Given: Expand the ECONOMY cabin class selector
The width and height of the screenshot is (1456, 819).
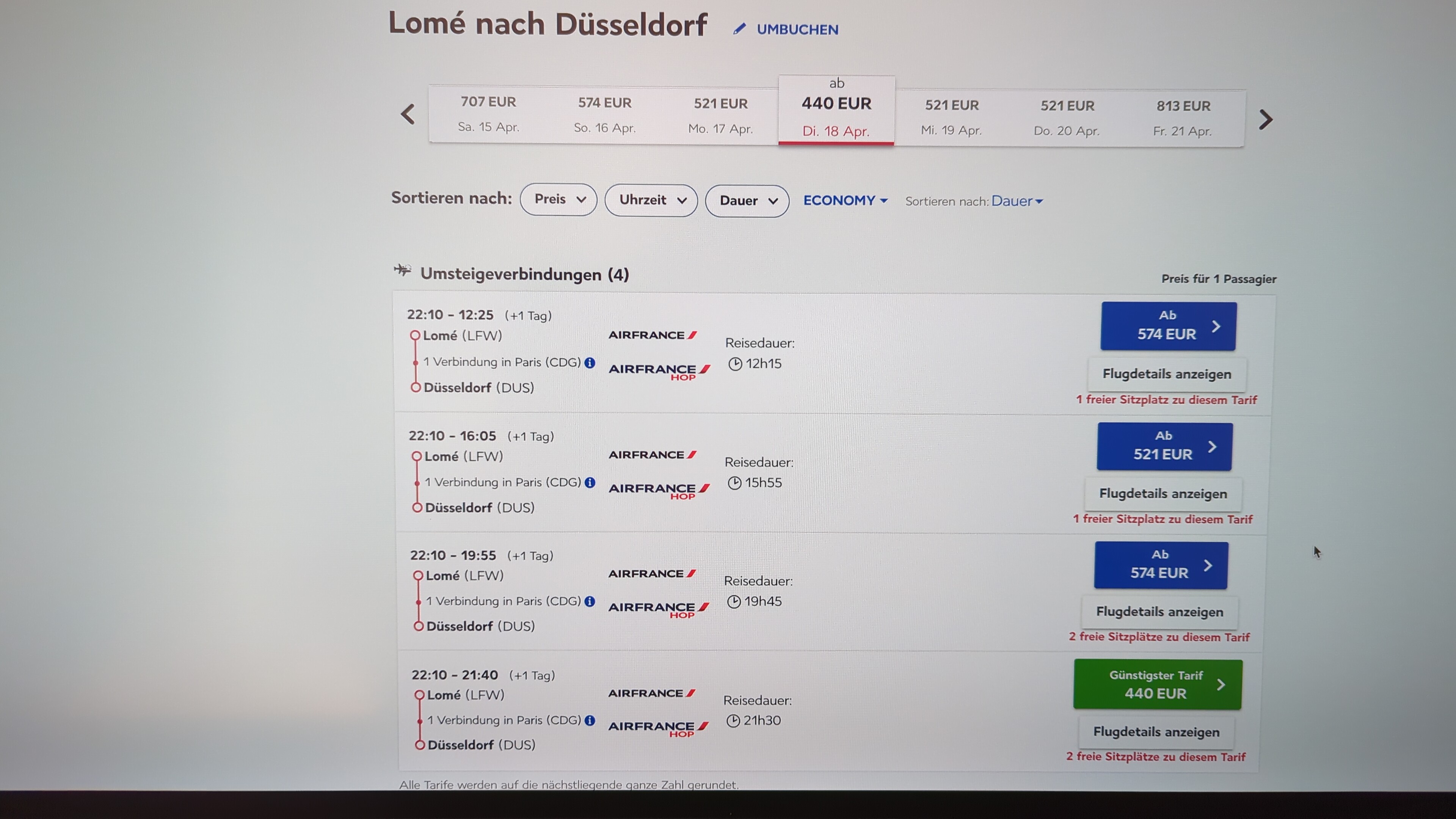Looking at the screenshot, I should 845,201.
